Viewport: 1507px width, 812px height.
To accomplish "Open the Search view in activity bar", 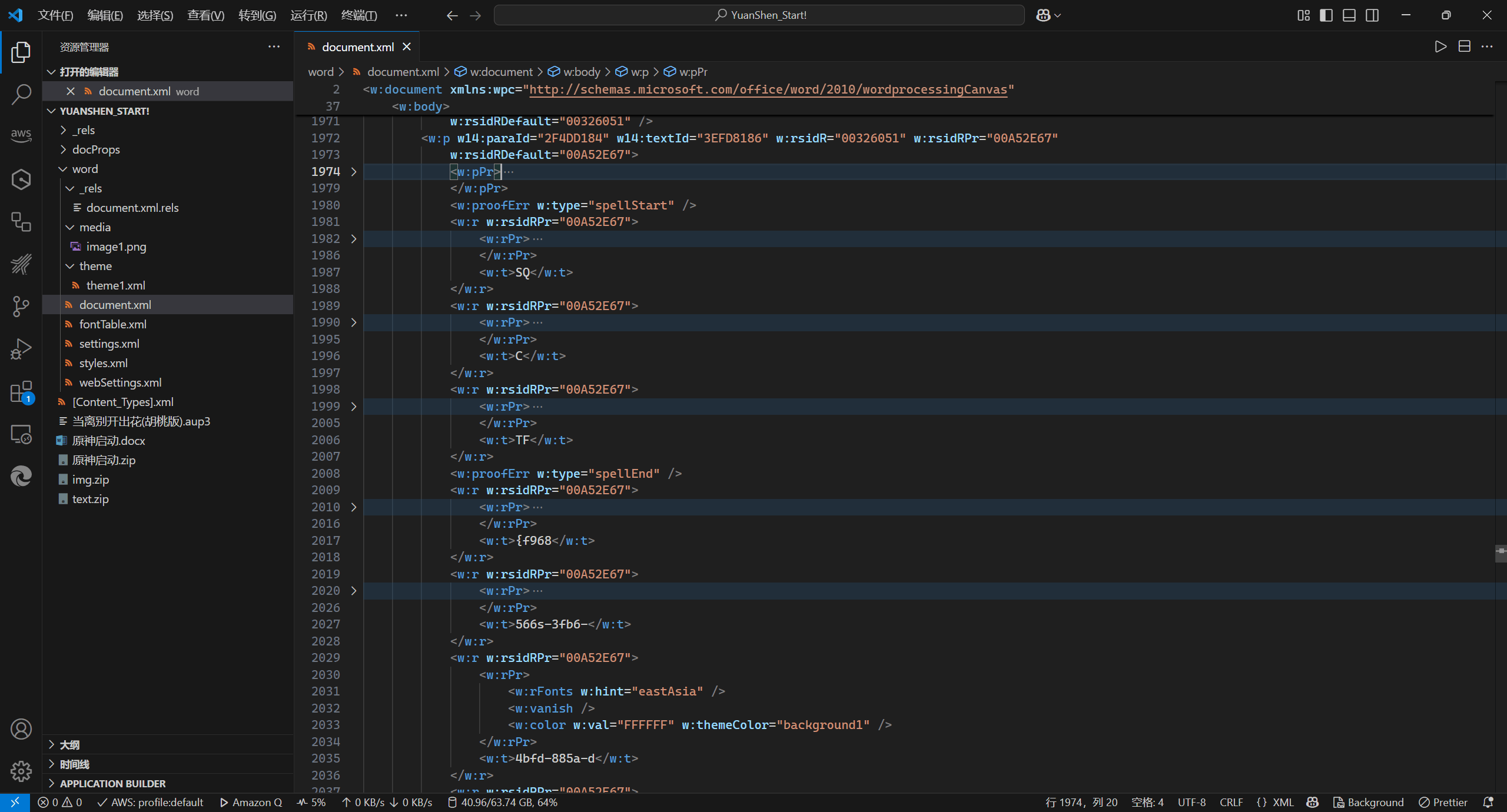I will click(x=21, y=94).
